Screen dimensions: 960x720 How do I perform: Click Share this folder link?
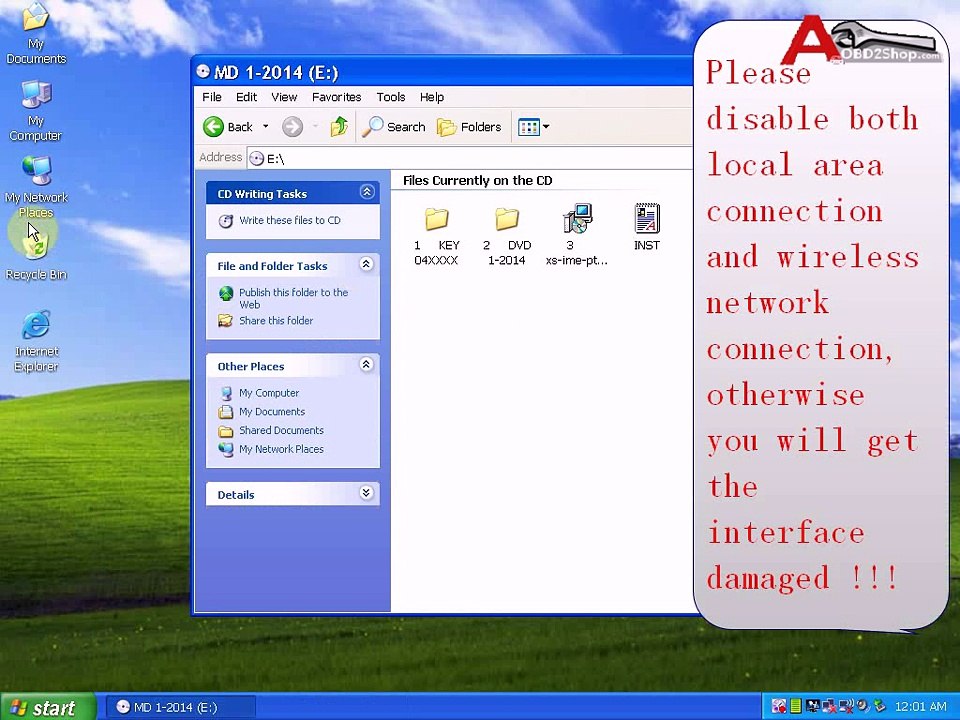[276, 320]
